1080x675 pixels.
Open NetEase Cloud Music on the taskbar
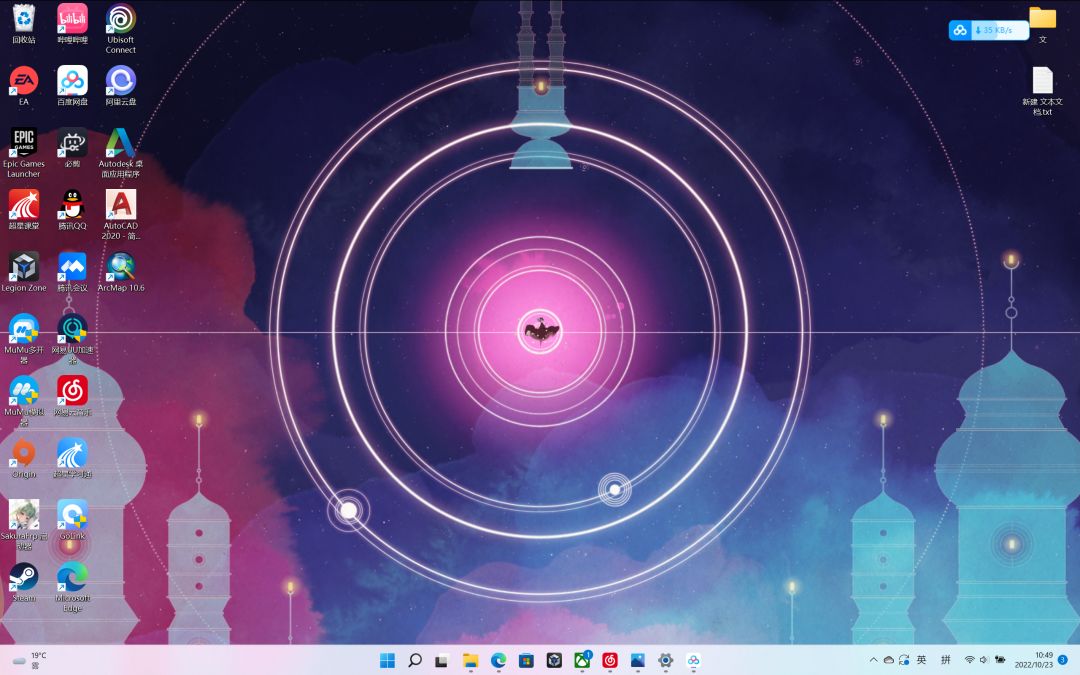pos(610,661)
